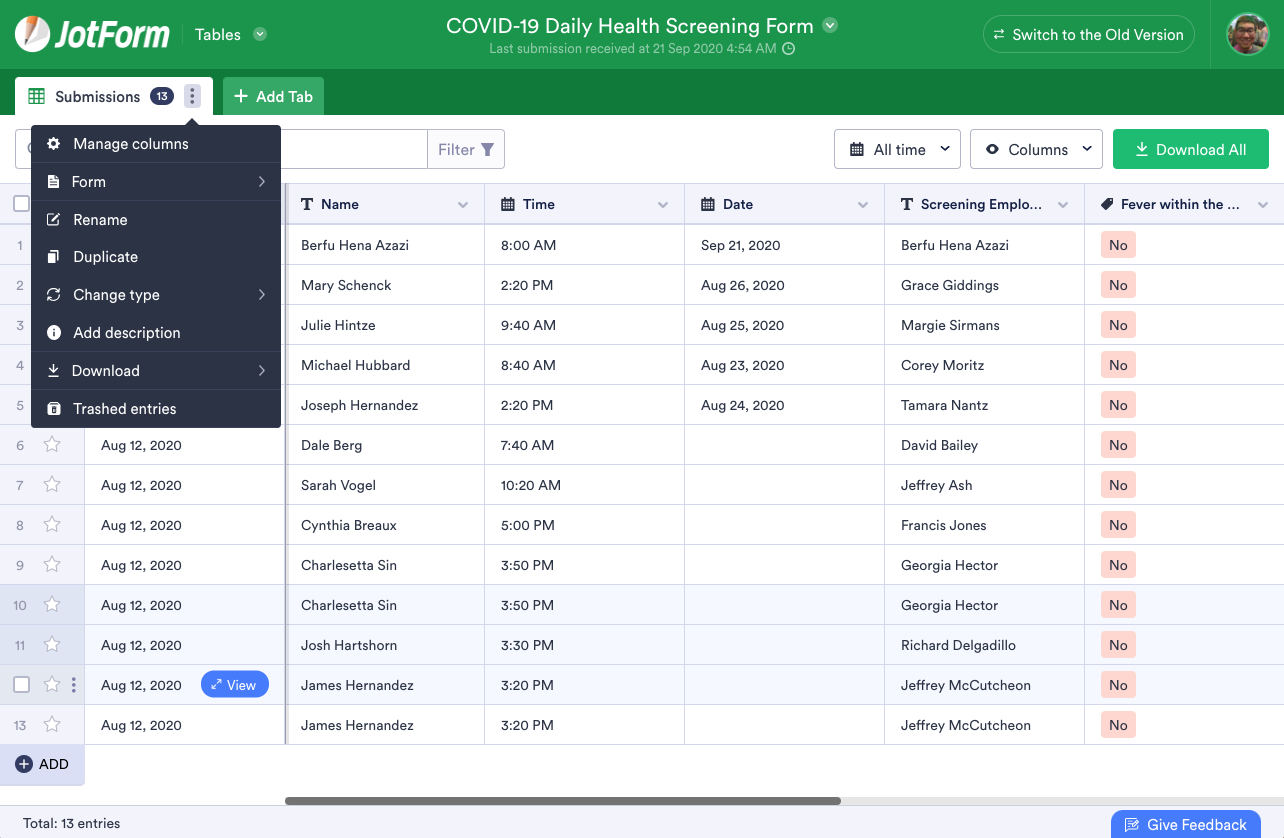Open the Submissions tab three-dot menu
This screenshot has height=838, width=1284.
click(192, 96)
